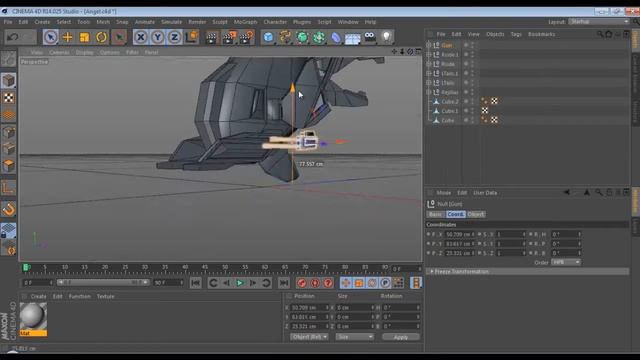Viewport: 640px width, 360px height.
Task: Open the floor environment objects icon
Action: [353, 38]
